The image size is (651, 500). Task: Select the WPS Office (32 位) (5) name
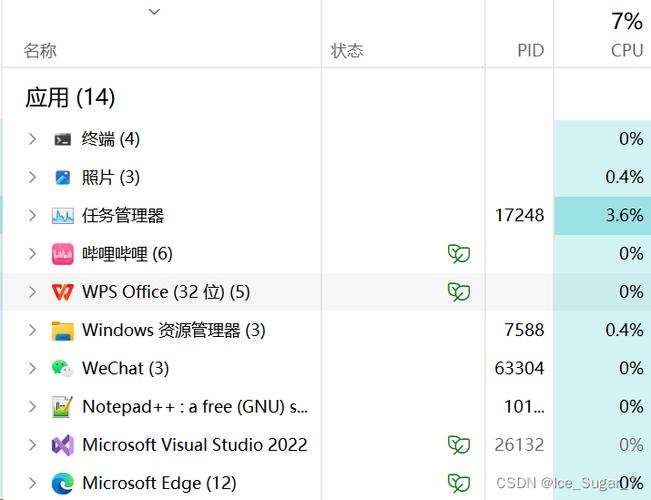[166, 292]
